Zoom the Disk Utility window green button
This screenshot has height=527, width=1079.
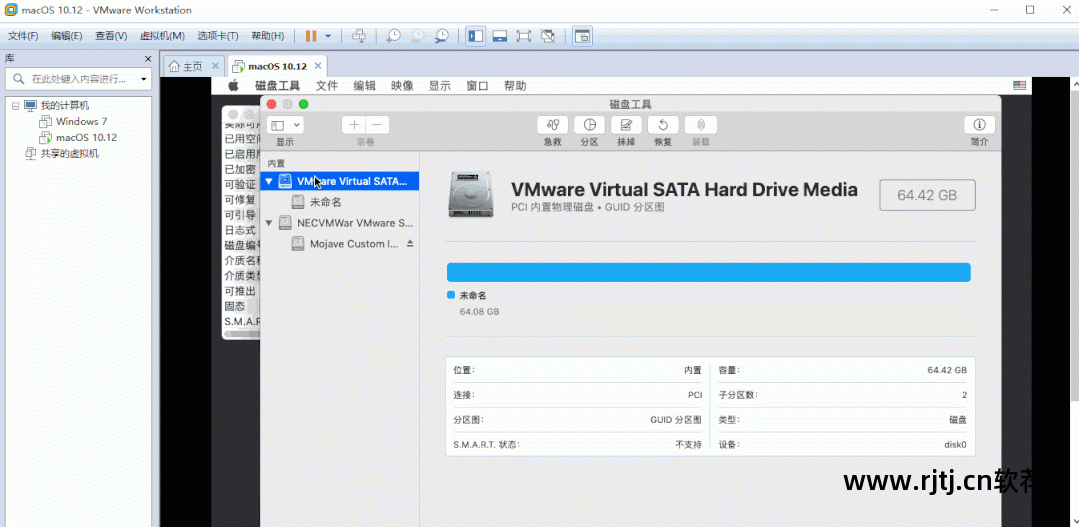pos(303,104)
